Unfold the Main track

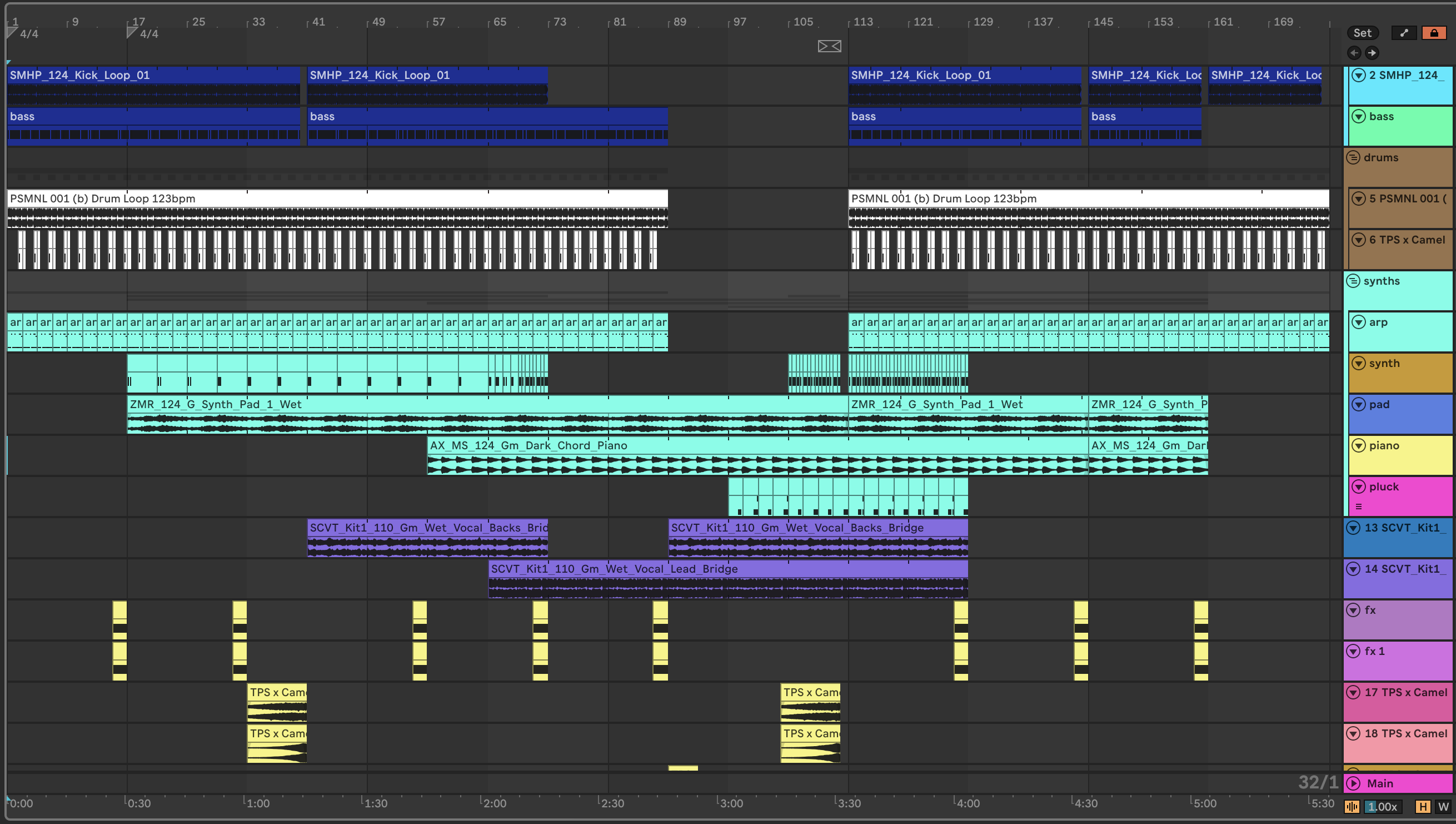point(1354,783)
